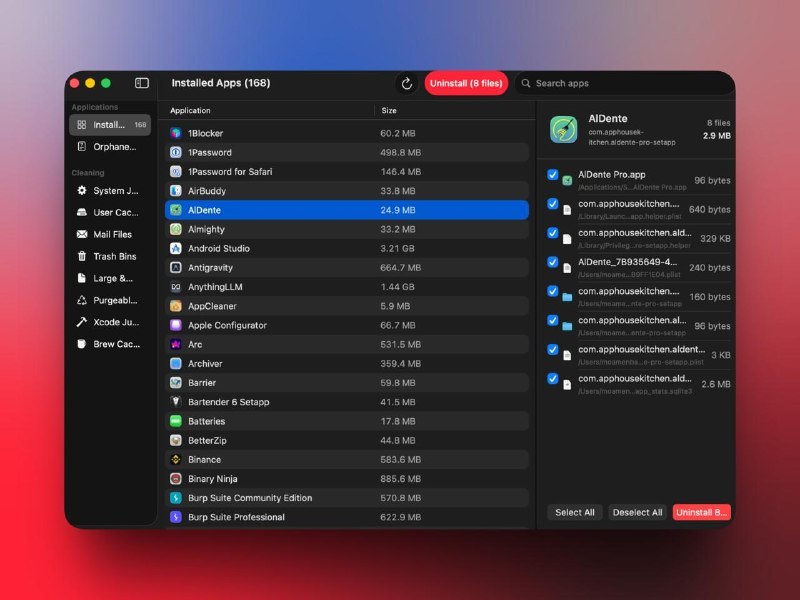This screenshot has height=600, width=800.
Task: Click the Select All button
Action: click(x=574, y=512)
